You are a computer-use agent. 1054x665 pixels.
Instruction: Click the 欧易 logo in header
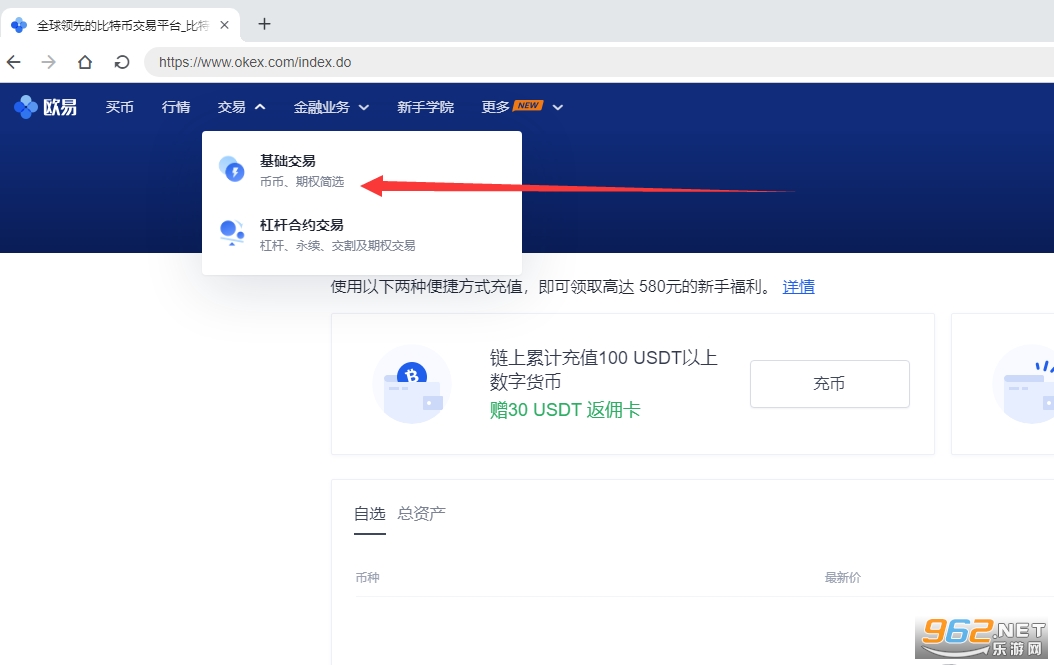point(45,107)
